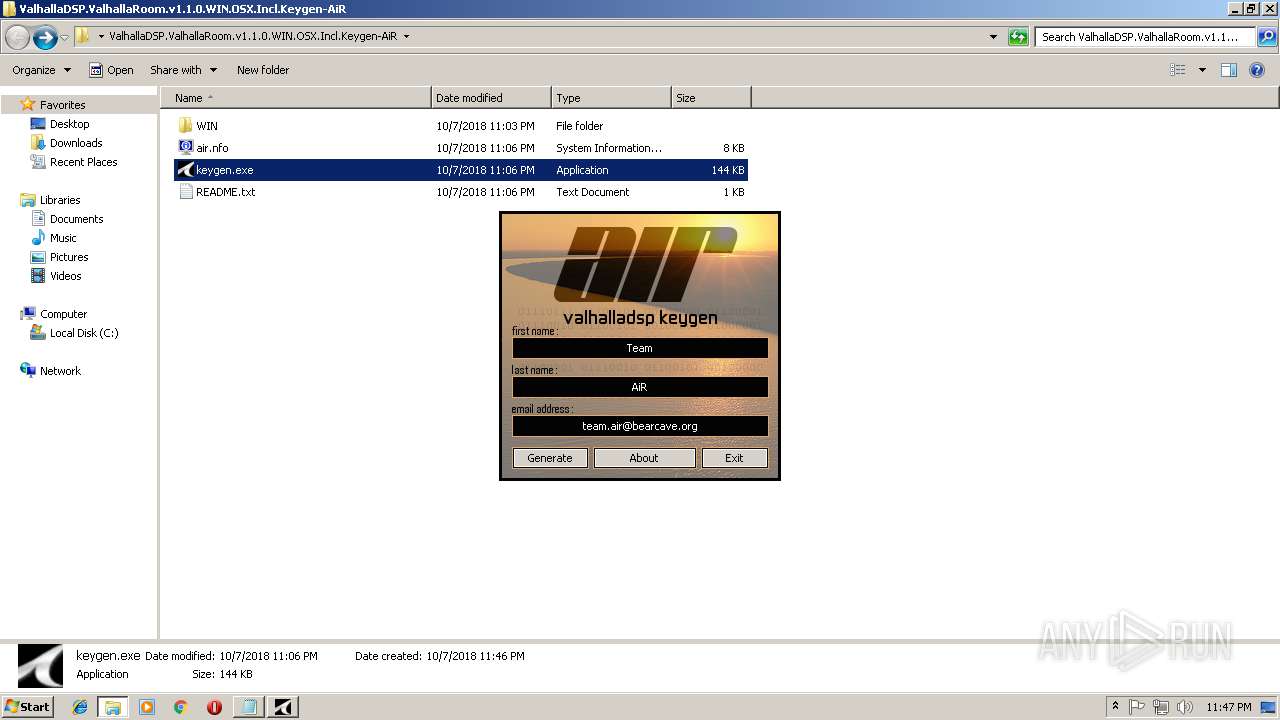Click Windows Explorer taskbar icon

coord(113,707)
